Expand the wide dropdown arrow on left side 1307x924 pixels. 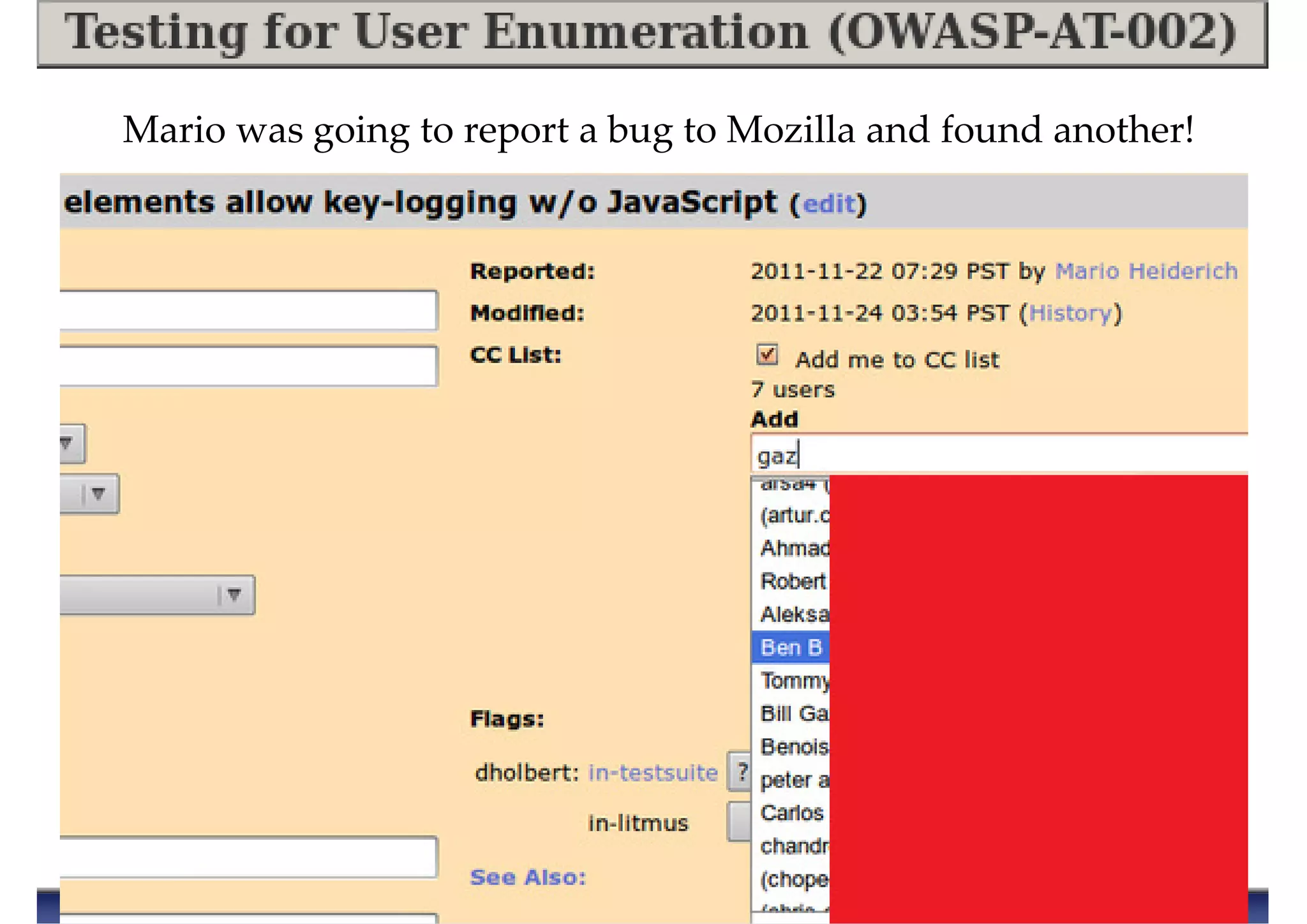click(233, 595)
